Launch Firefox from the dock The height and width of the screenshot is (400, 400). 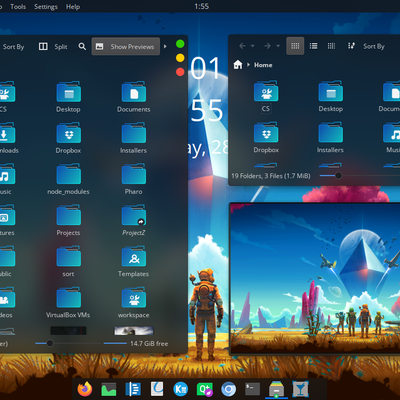click(85, 389)
